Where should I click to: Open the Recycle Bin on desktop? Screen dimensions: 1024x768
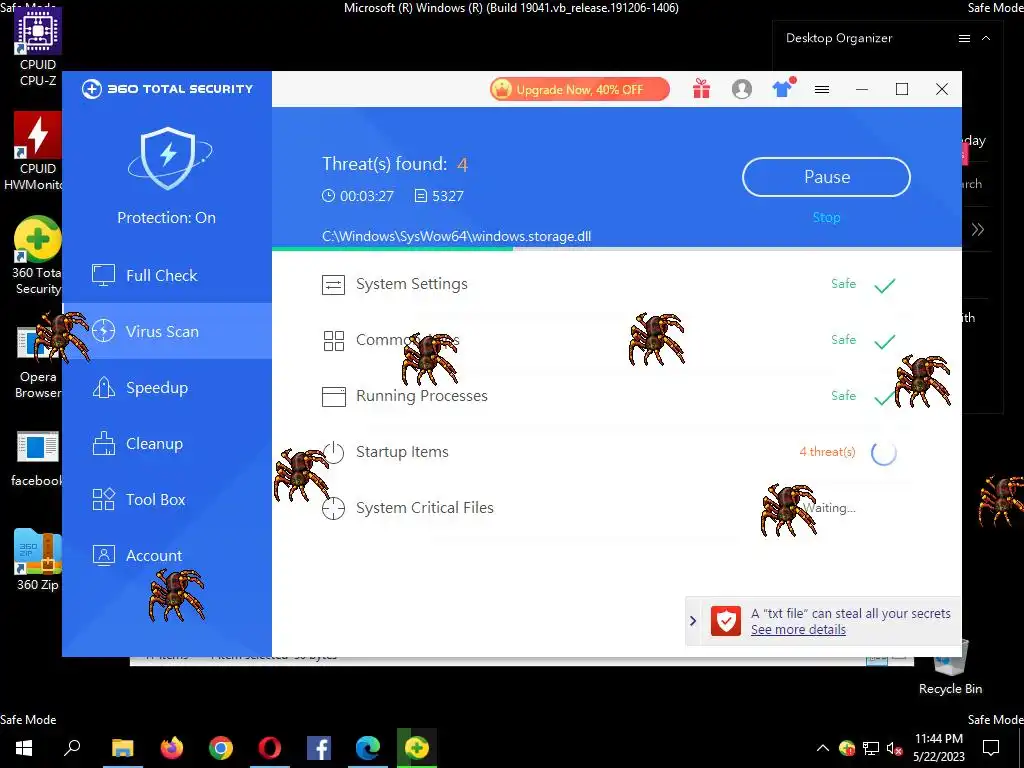950,667
